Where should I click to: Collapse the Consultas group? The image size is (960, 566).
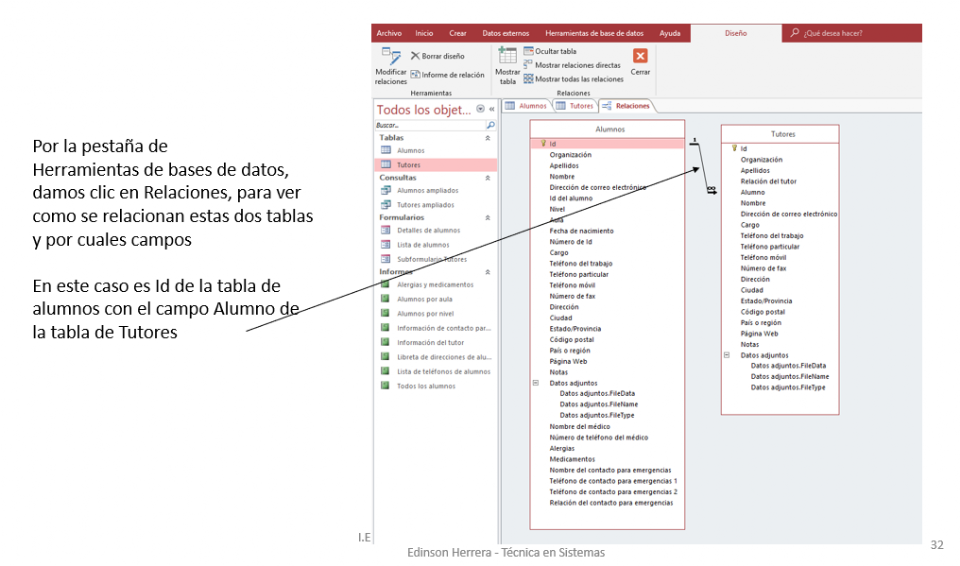click(x=488, y=177)
